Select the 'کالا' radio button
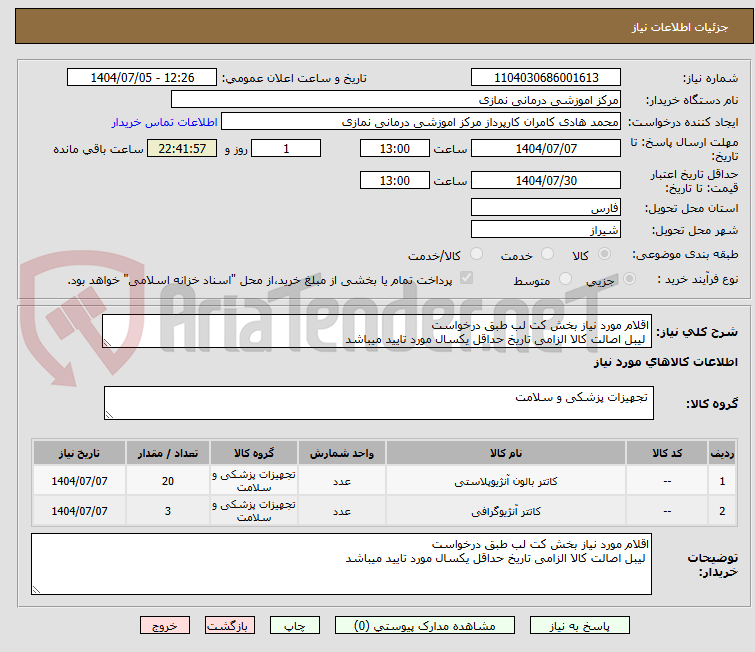This screenshot has width=755, height=652. (604, 254)
